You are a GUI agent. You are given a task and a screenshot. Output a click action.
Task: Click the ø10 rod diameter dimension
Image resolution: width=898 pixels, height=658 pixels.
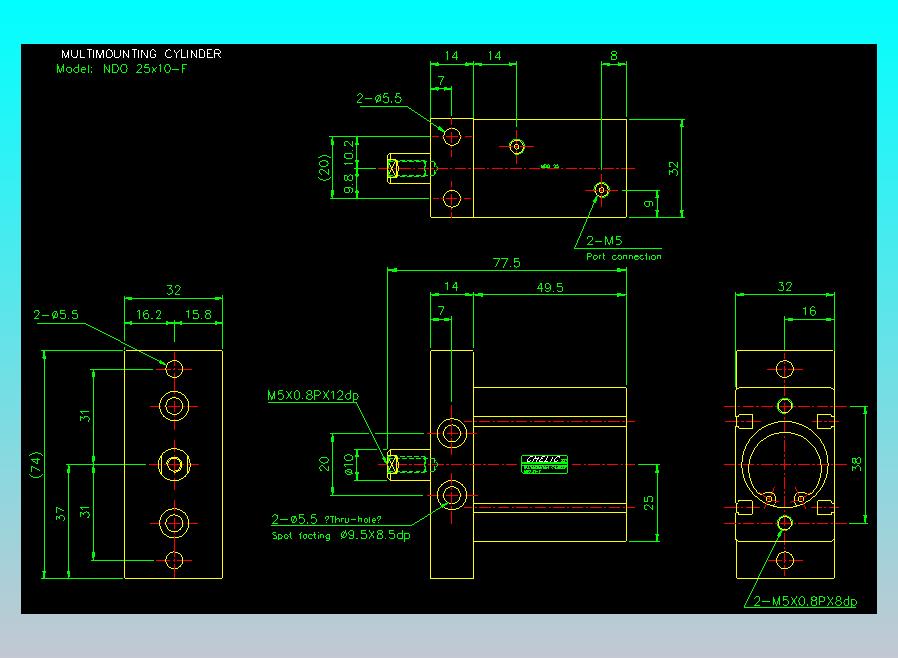(x=349, y=464)
